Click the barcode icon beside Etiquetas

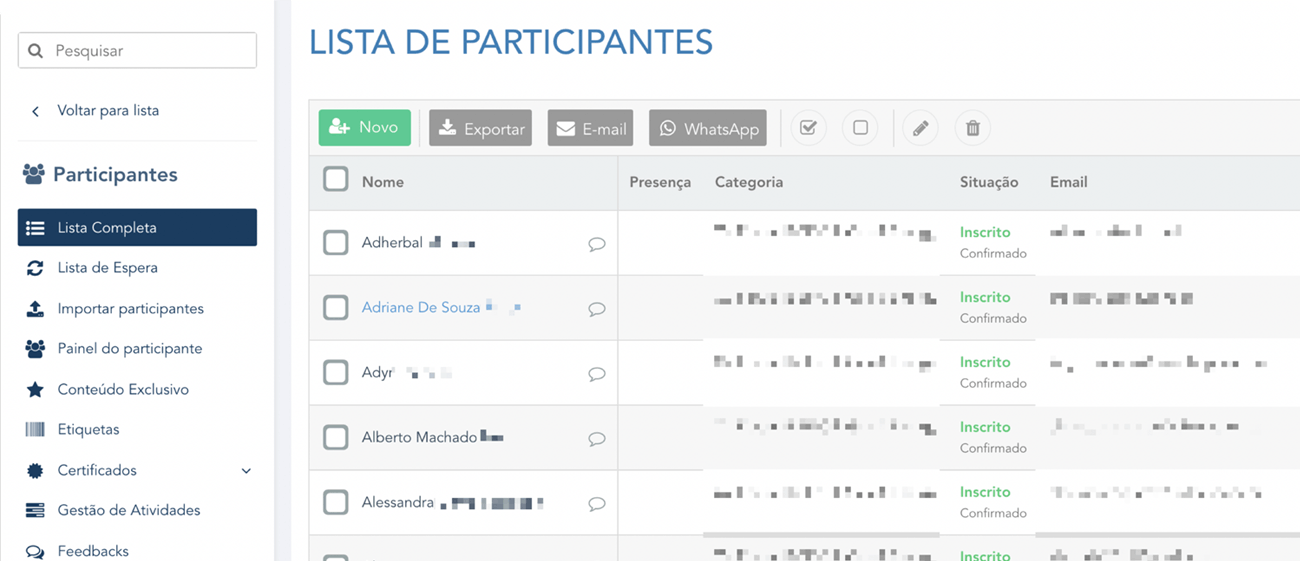point(35,430)
